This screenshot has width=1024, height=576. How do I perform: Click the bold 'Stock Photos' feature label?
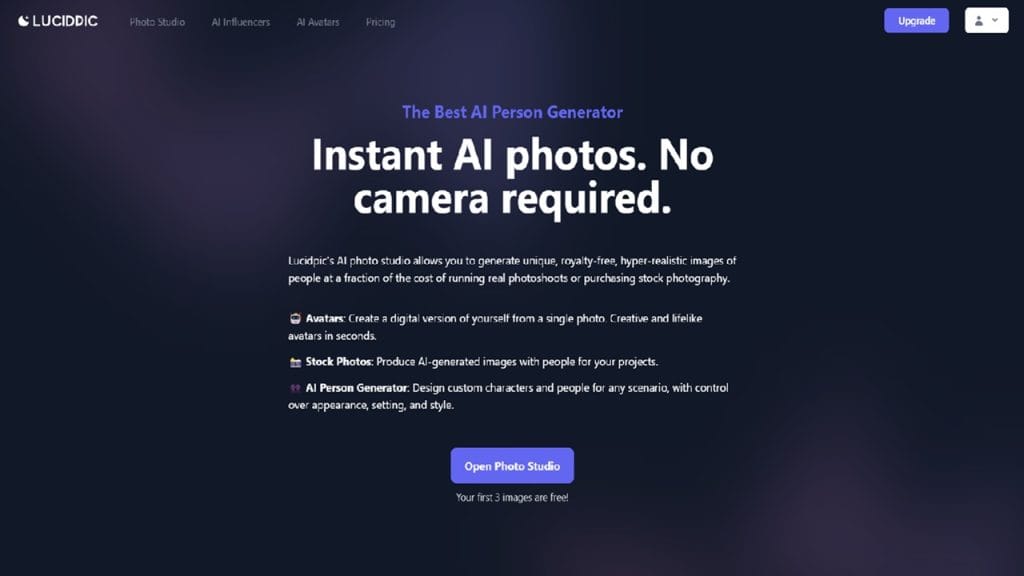tap(339, 362)
